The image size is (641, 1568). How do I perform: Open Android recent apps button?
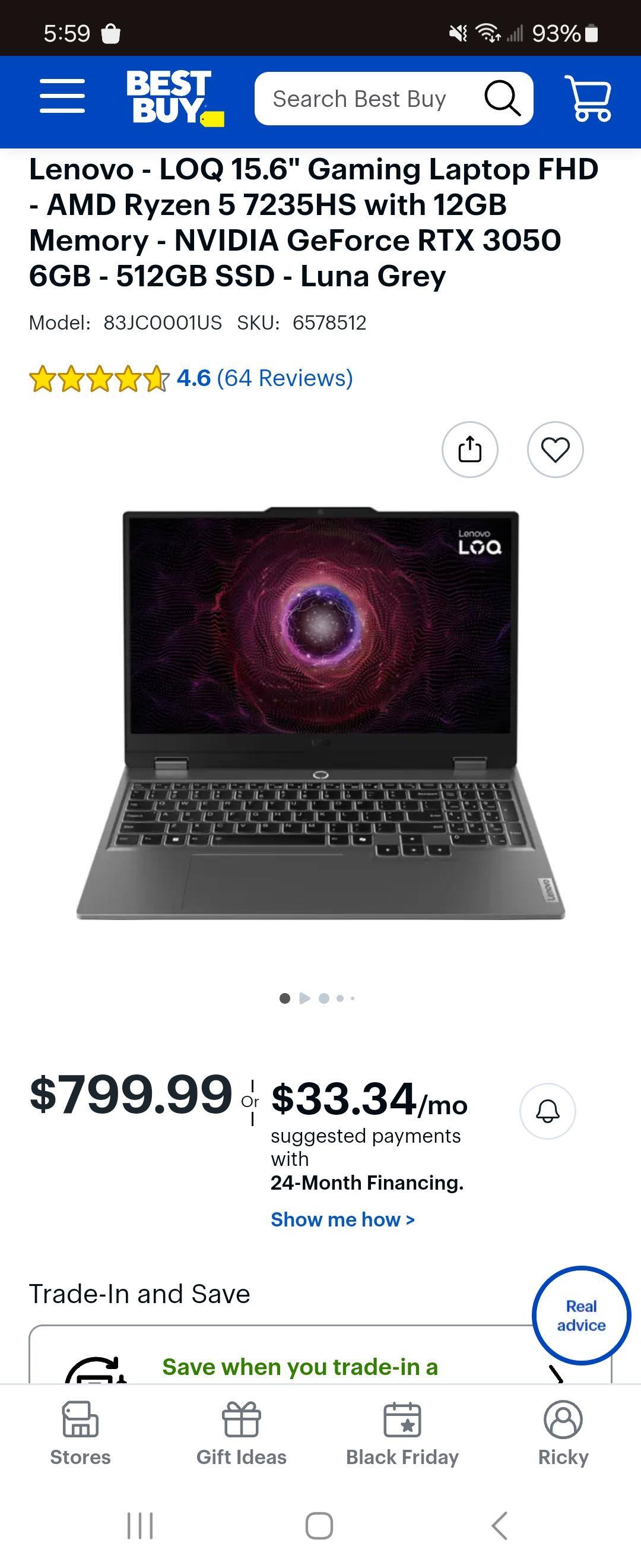tap(140, 1525)
